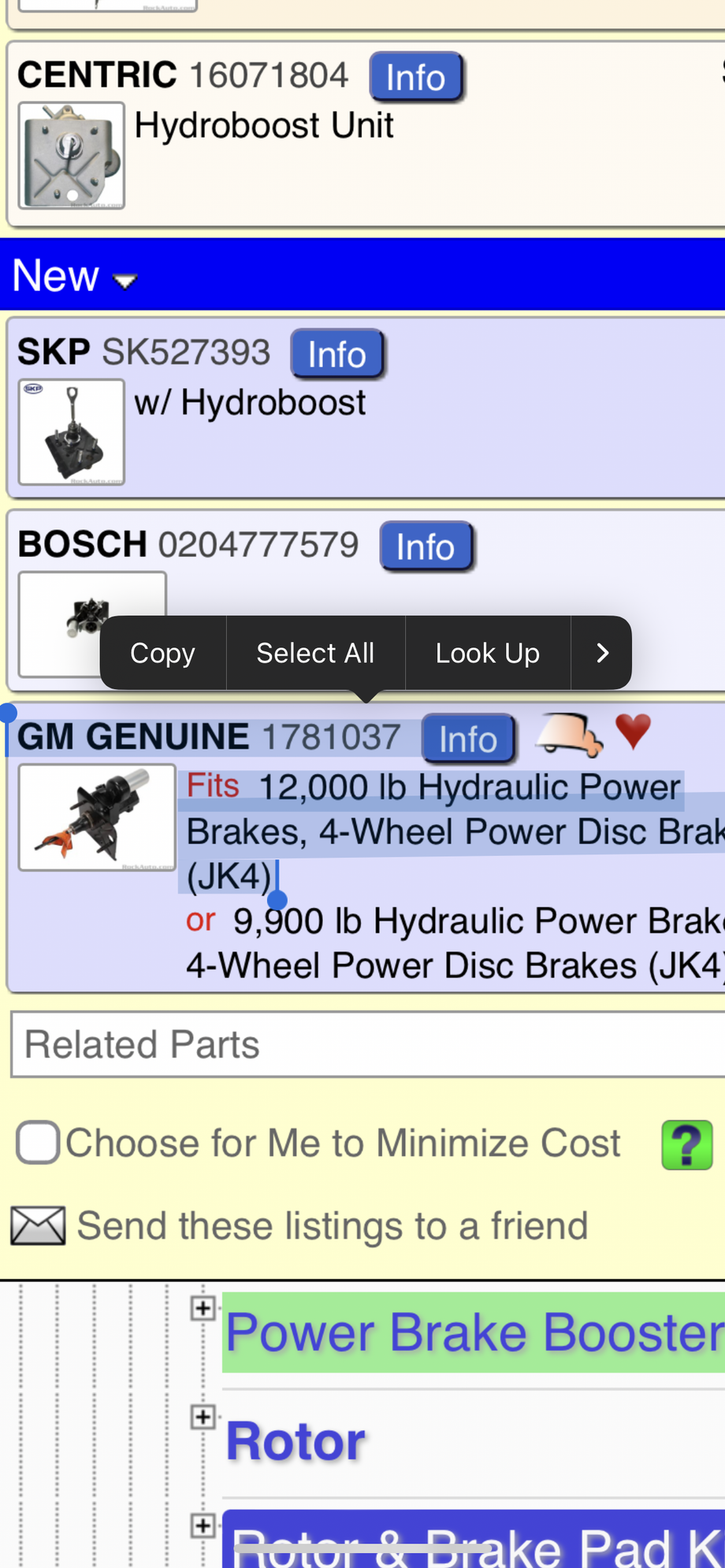Expand the Rotor & Brake Pad Kit node
Viewport: 725px width, 1568px height.
click(x=203, y=1525)
